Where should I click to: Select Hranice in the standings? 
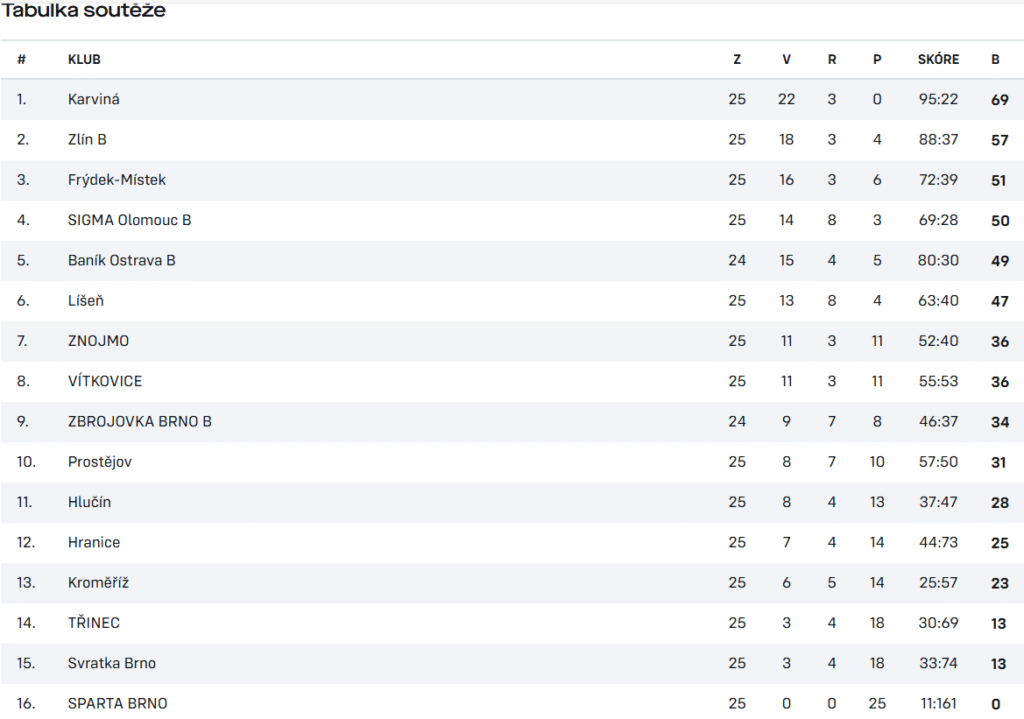click(x=94, y=542)
